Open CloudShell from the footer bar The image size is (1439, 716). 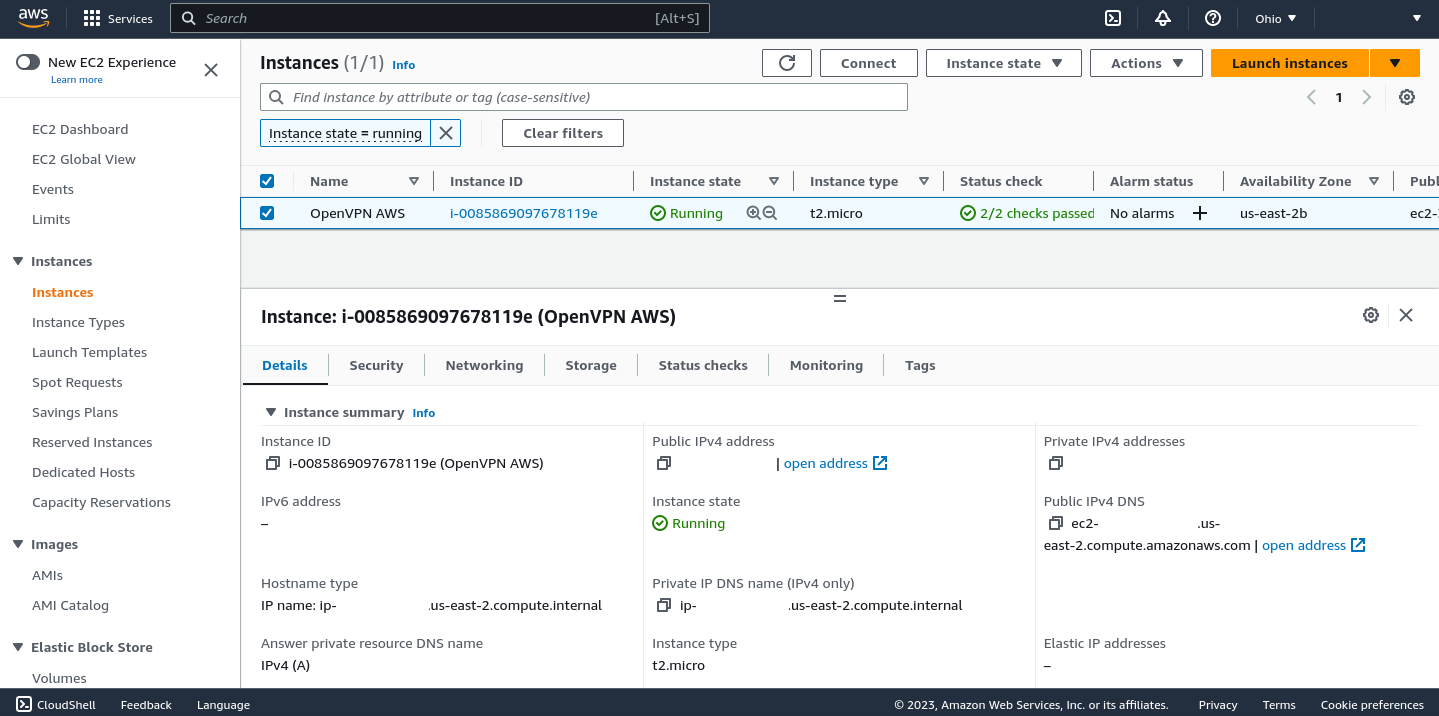56,704
